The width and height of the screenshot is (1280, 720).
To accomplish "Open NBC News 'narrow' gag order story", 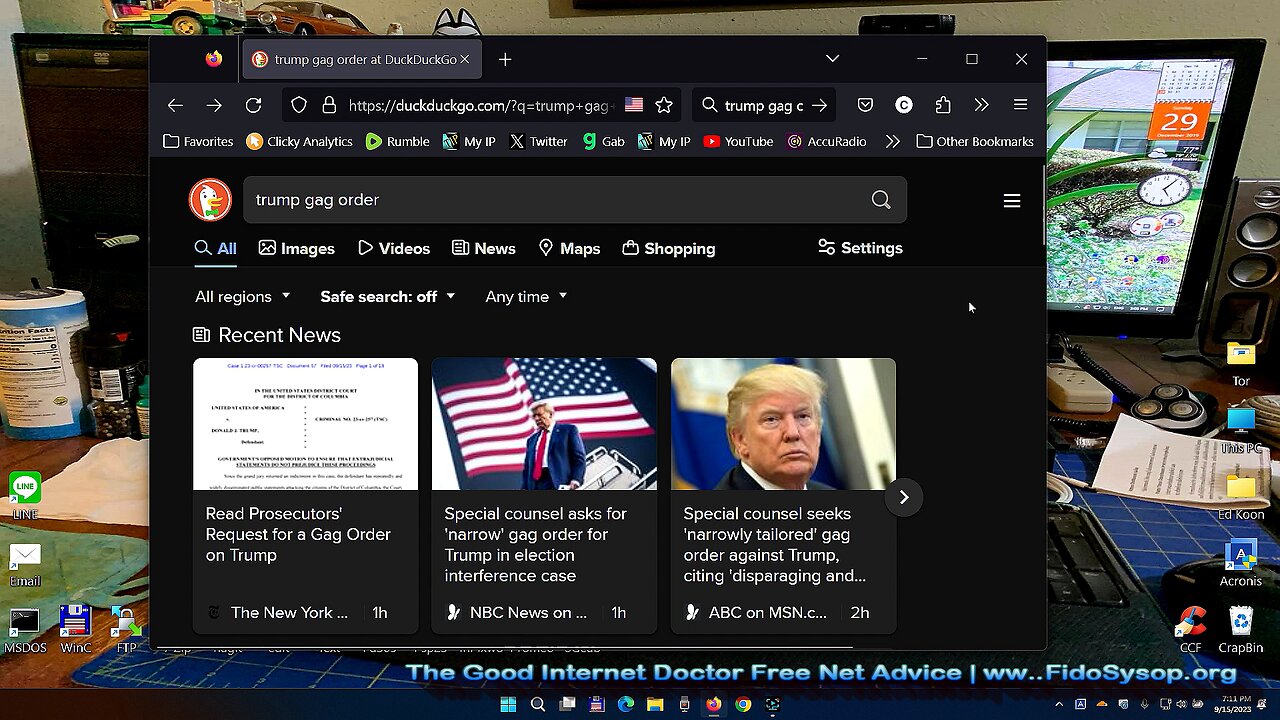I will click(544, 495).
